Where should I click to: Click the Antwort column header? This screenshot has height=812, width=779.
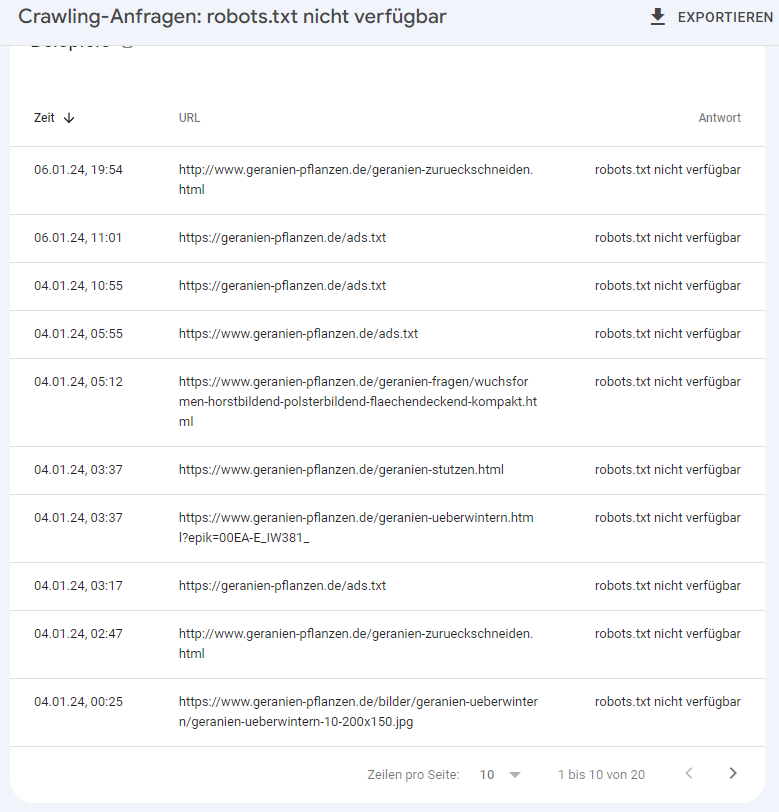point(719,118)
